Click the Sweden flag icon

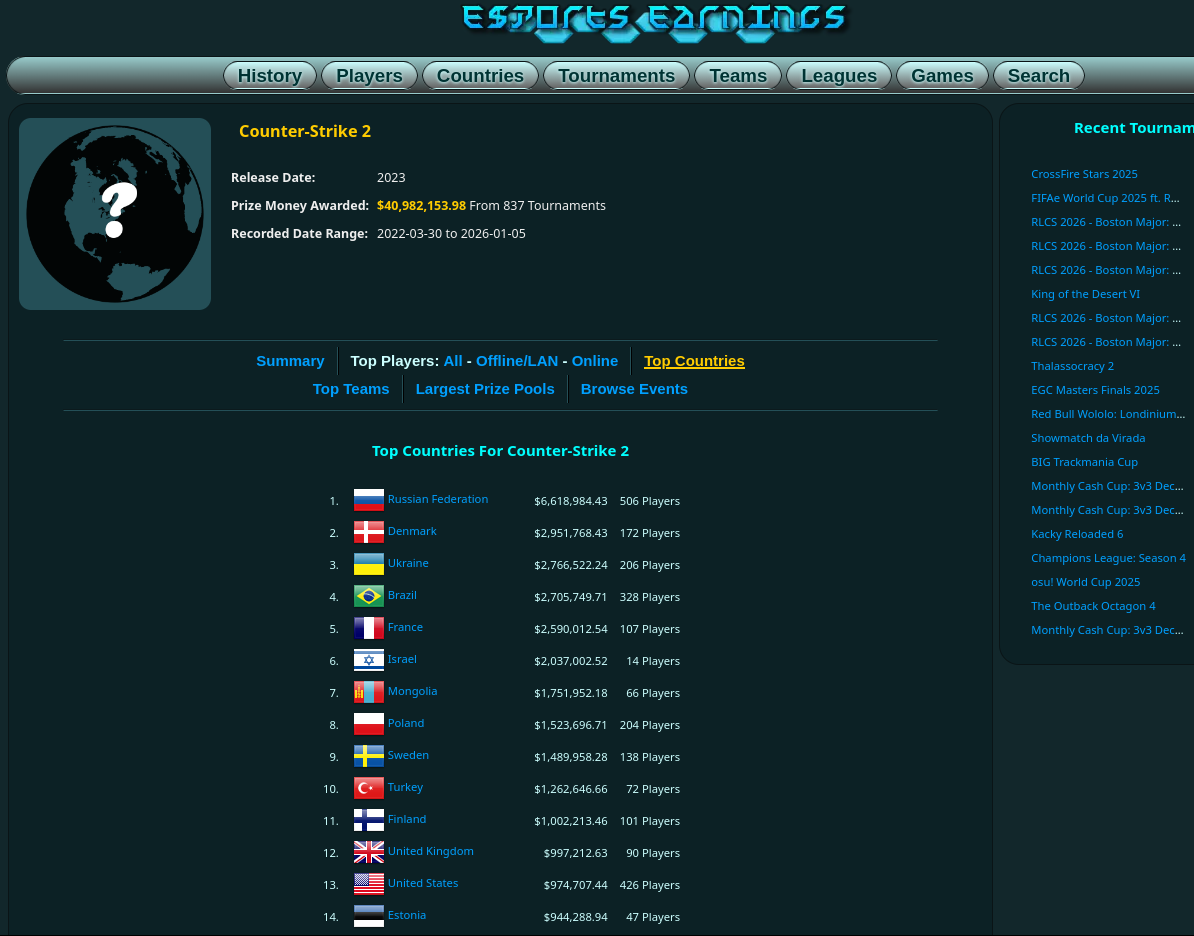coord(369,756)
